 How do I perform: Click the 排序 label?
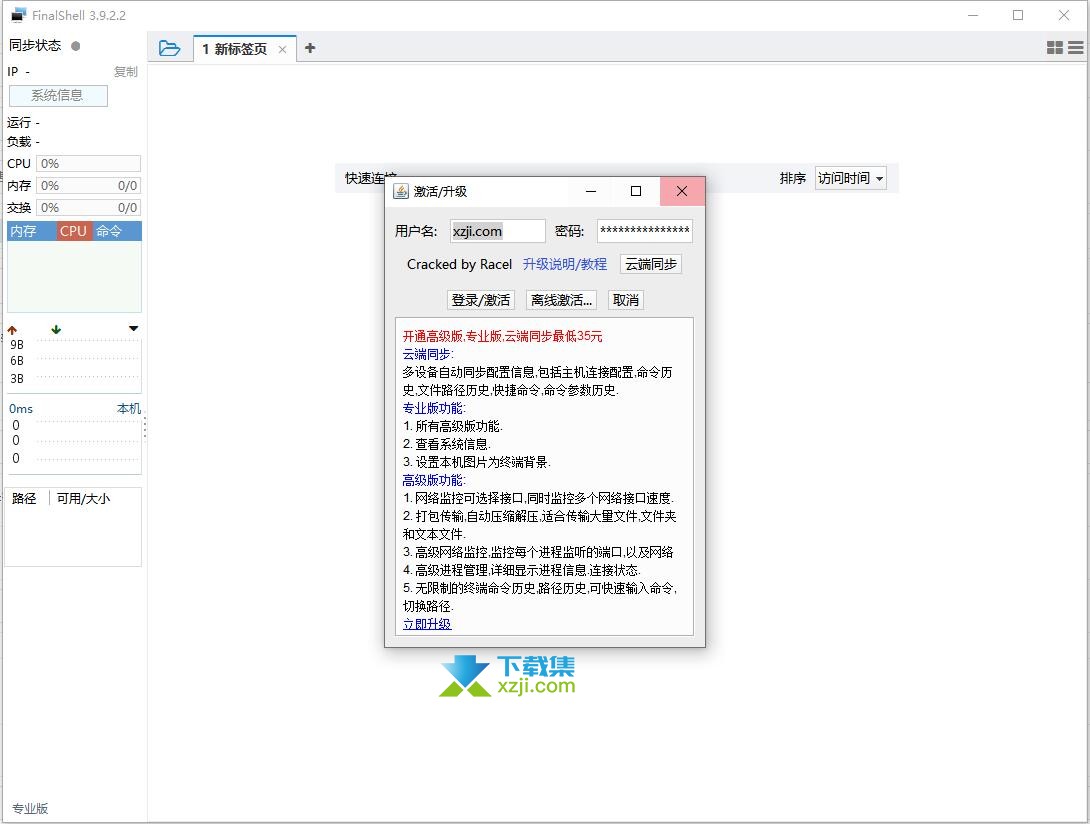tap(792, 179)
